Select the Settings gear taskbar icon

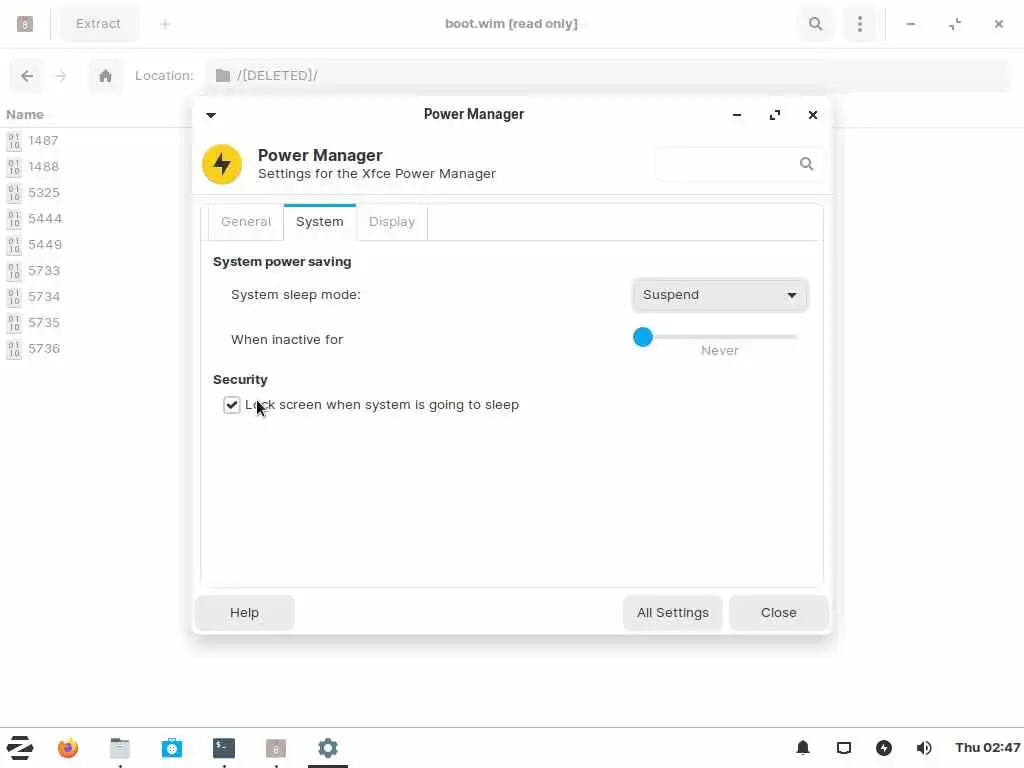[x=328, y=748]
